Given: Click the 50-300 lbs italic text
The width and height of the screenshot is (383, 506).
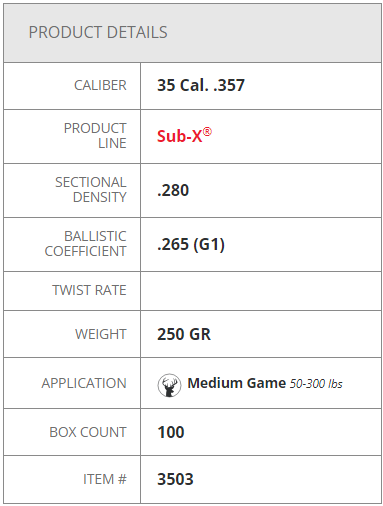Looking at the screenshot, I should pyautogui.click(x=316, y=384).
